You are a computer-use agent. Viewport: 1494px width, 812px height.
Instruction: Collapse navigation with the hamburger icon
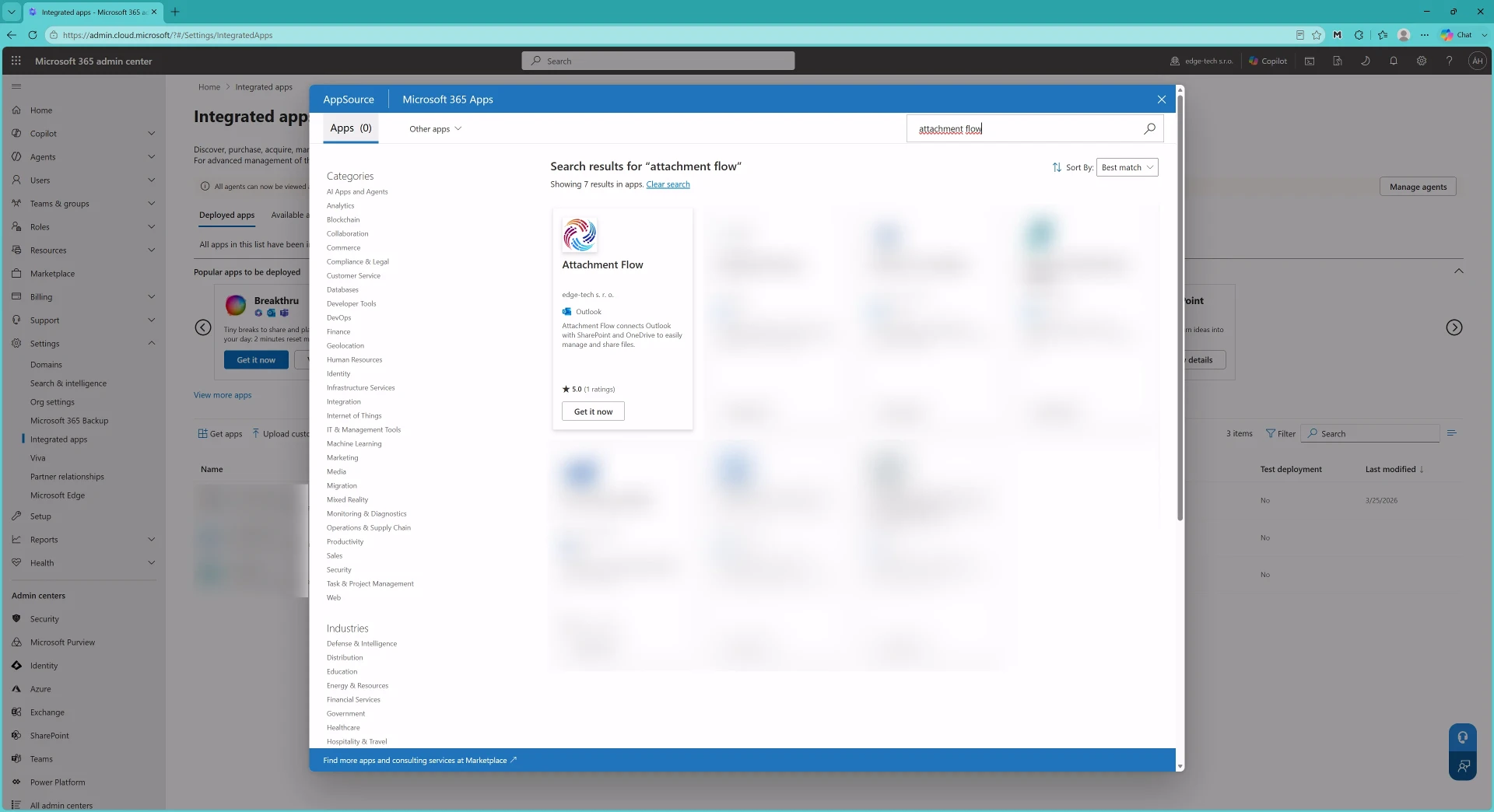pyautogui.click(x=16, y=86)
